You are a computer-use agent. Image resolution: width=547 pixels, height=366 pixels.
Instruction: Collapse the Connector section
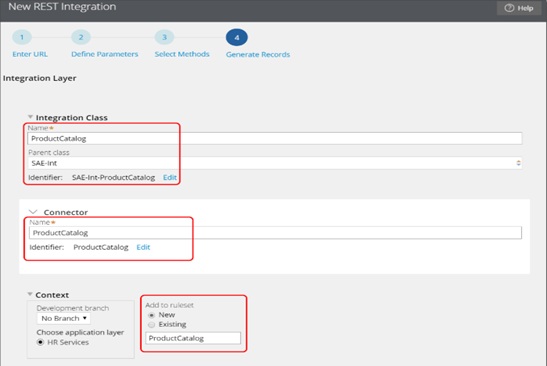coord(33,212)
